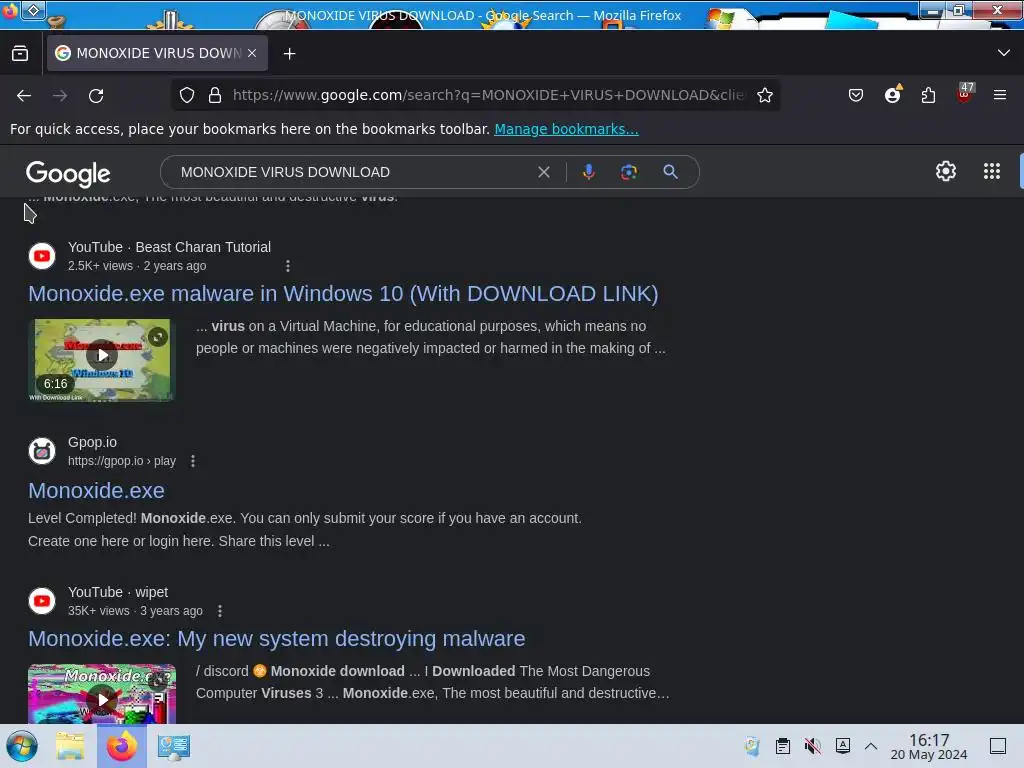Click the gpop.io › play URL text

[121, 461]
